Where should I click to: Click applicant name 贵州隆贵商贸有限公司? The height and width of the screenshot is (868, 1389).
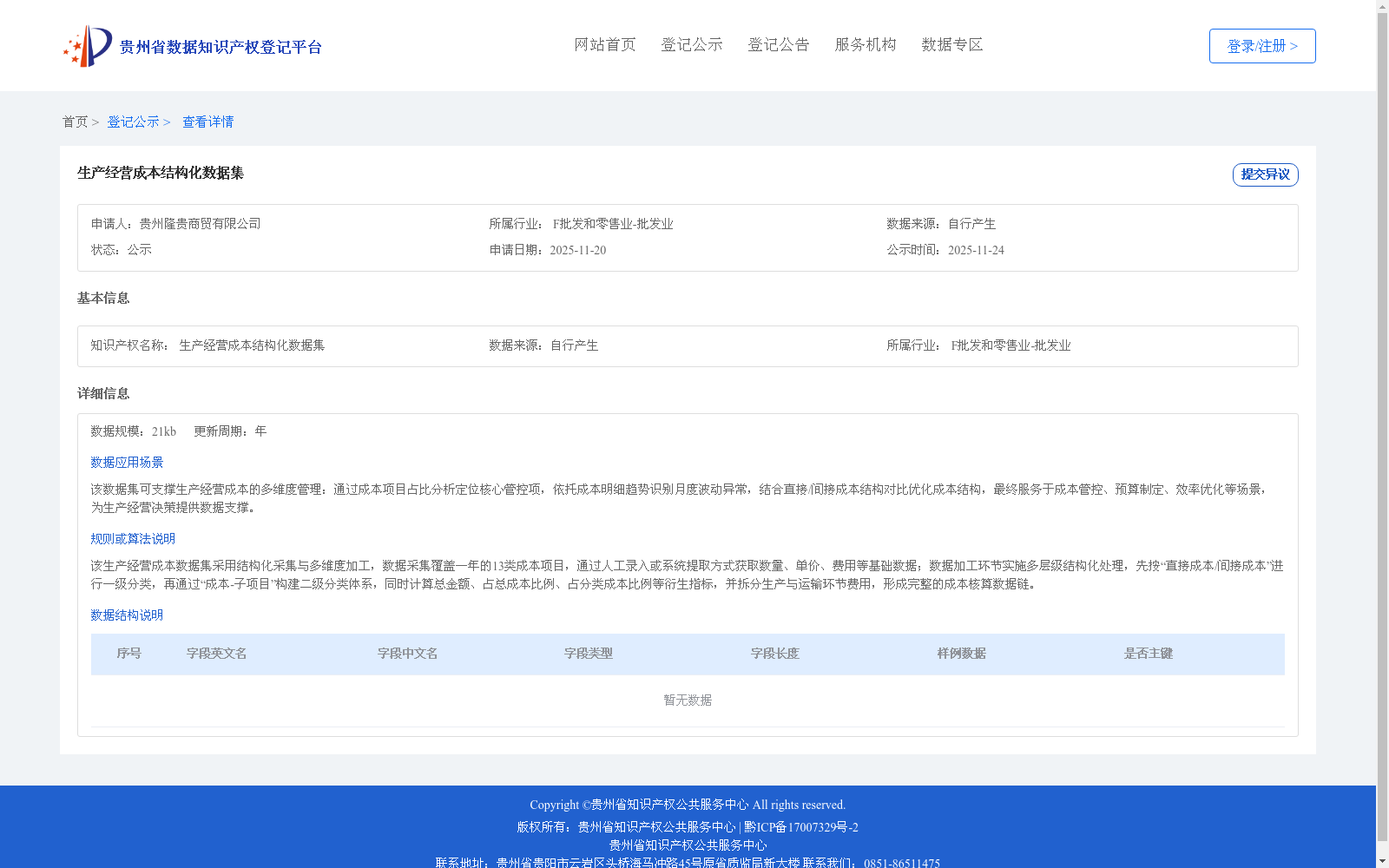coord(200,224)
